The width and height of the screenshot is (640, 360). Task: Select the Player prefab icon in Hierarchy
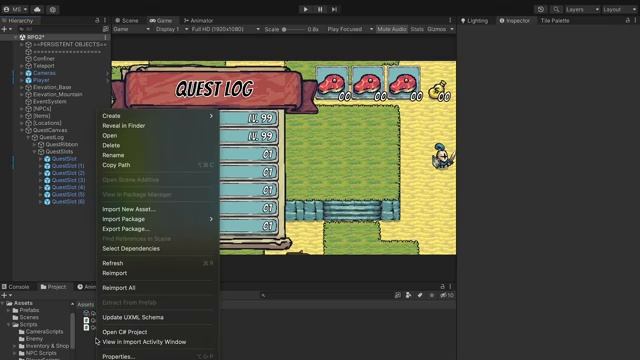pos(29,80)
